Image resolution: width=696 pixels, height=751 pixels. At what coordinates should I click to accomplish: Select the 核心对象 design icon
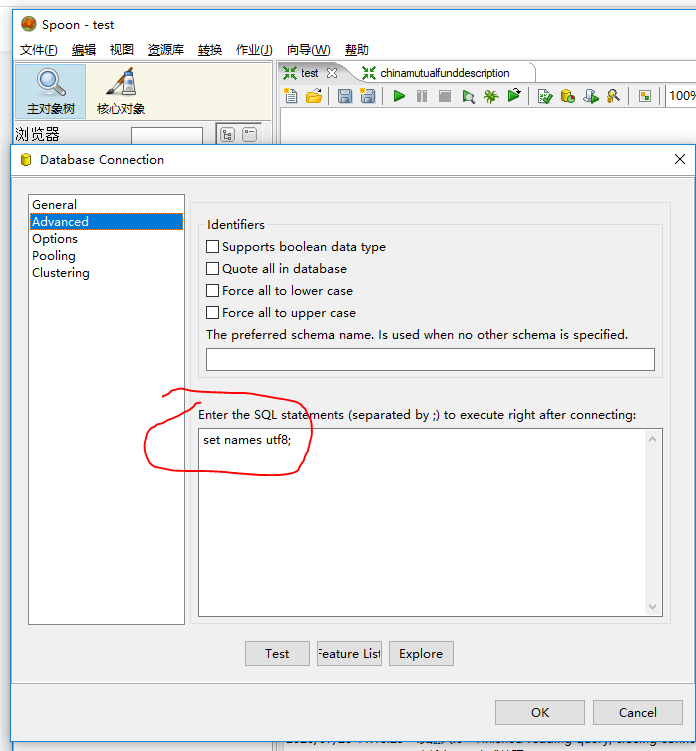(x=121, y=91)
